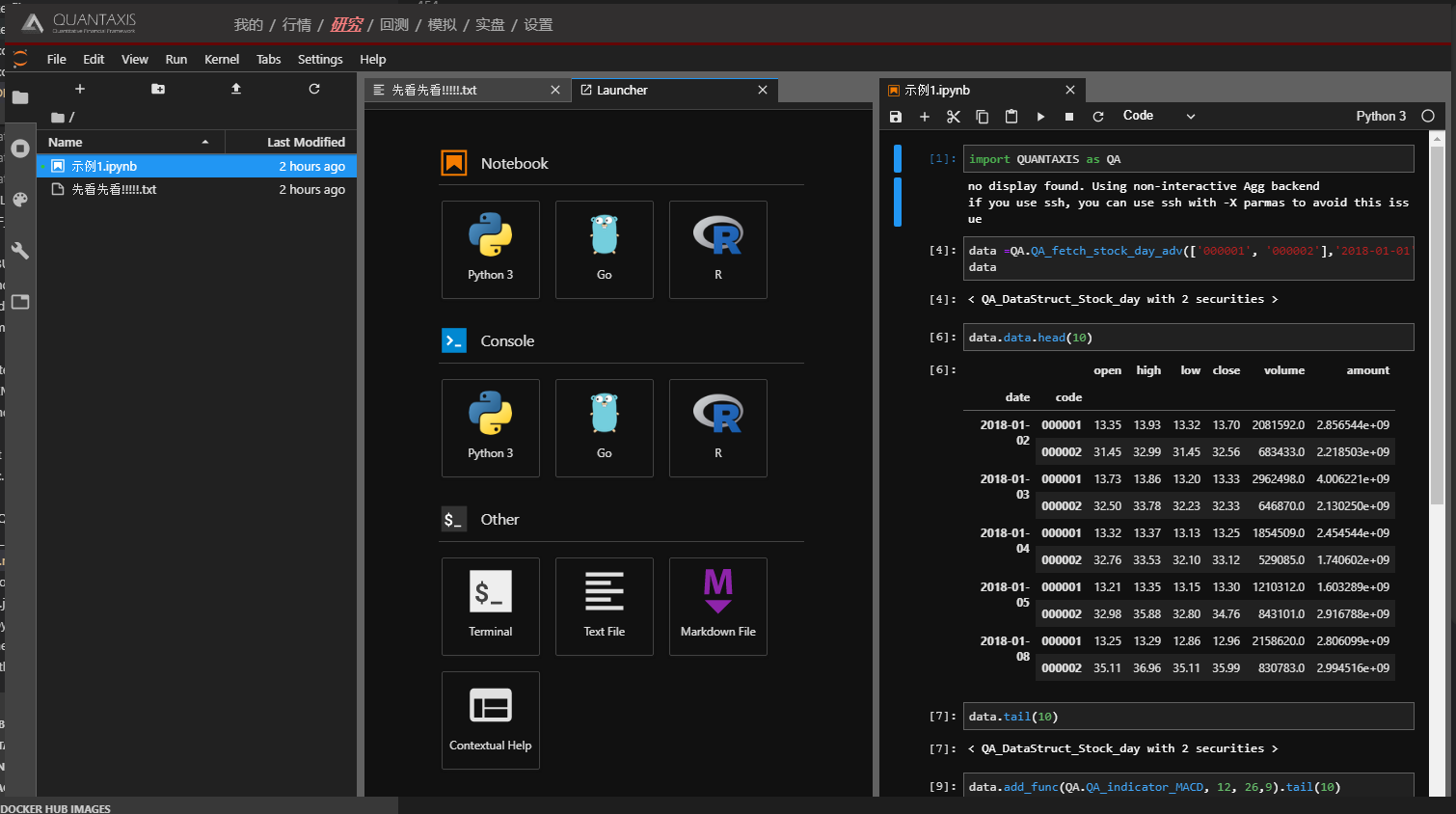Open the Edit menu
The height and width of the screenshot is (814, 1456).
coord(94,59)
